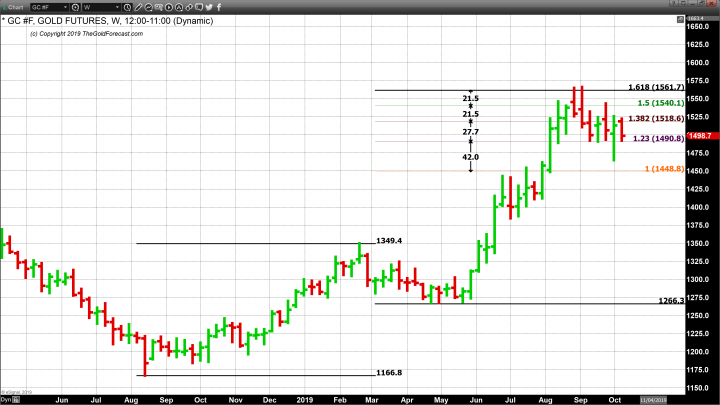Image resolution: width=720 pixels, height=405 pixels.
Task: Click the play button icon in toolbar
Action: point(169,7)
